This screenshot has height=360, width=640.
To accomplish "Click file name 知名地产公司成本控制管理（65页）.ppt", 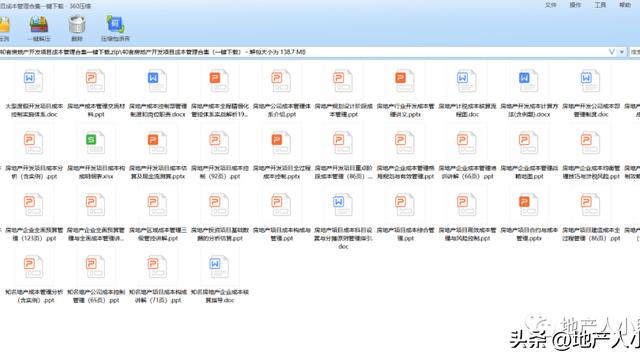I will [x=96, y=296].
